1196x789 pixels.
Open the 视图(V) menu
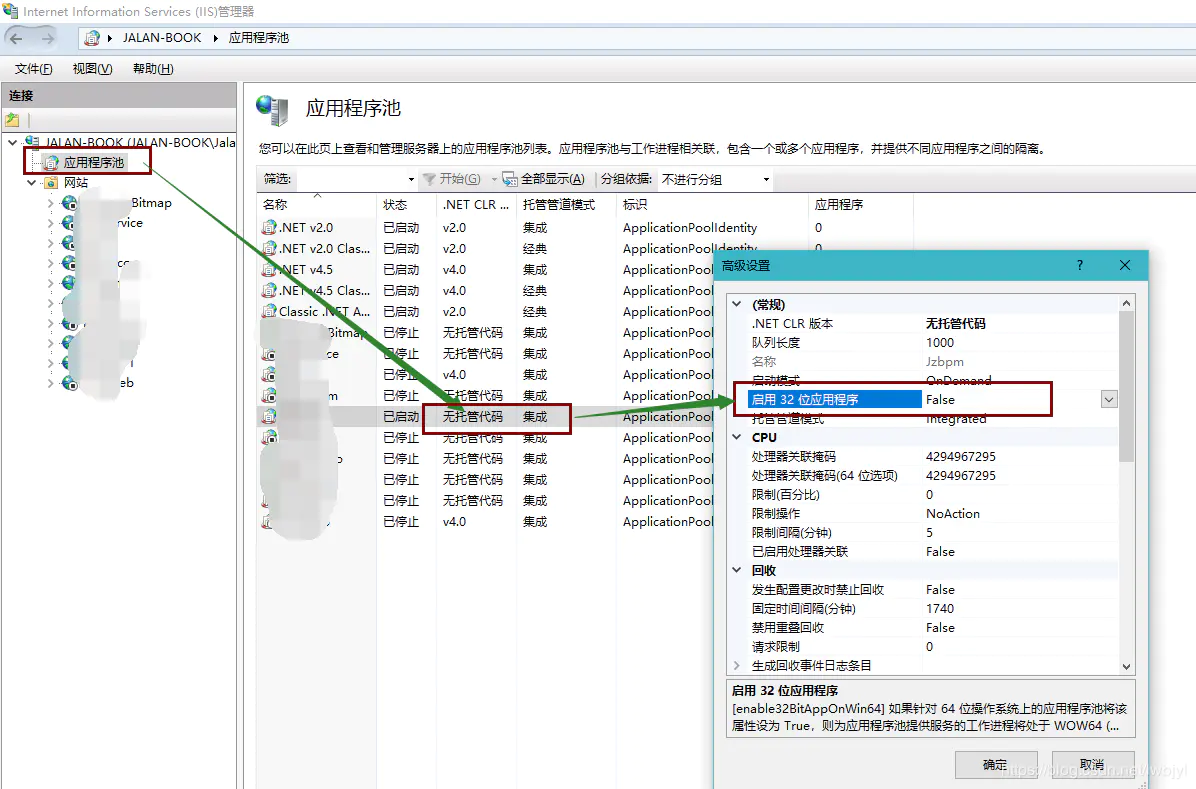point(92,68)
